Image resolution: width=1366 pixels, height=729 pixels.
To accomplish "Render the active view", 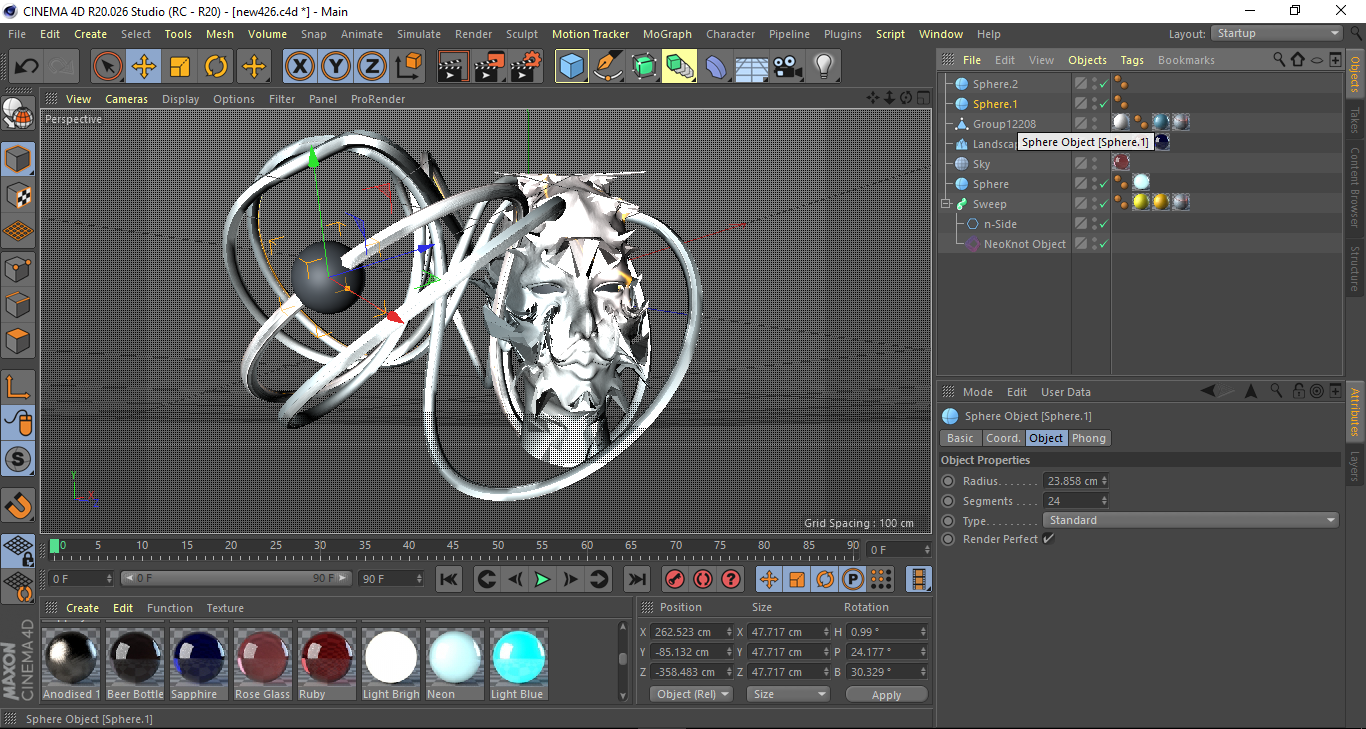I will pos(454,67).
